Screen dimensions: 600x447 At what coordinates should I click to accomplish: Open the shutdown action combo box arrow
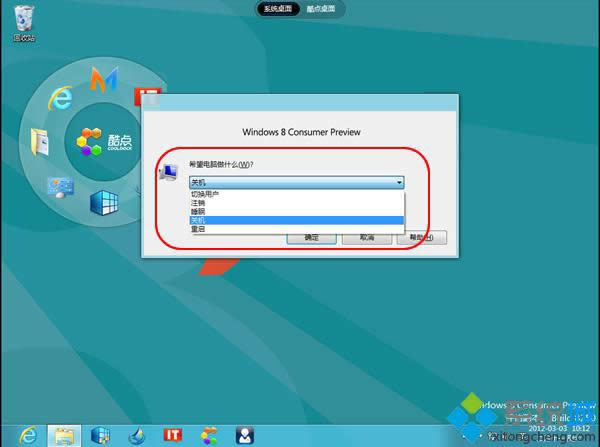coord(399,183)
